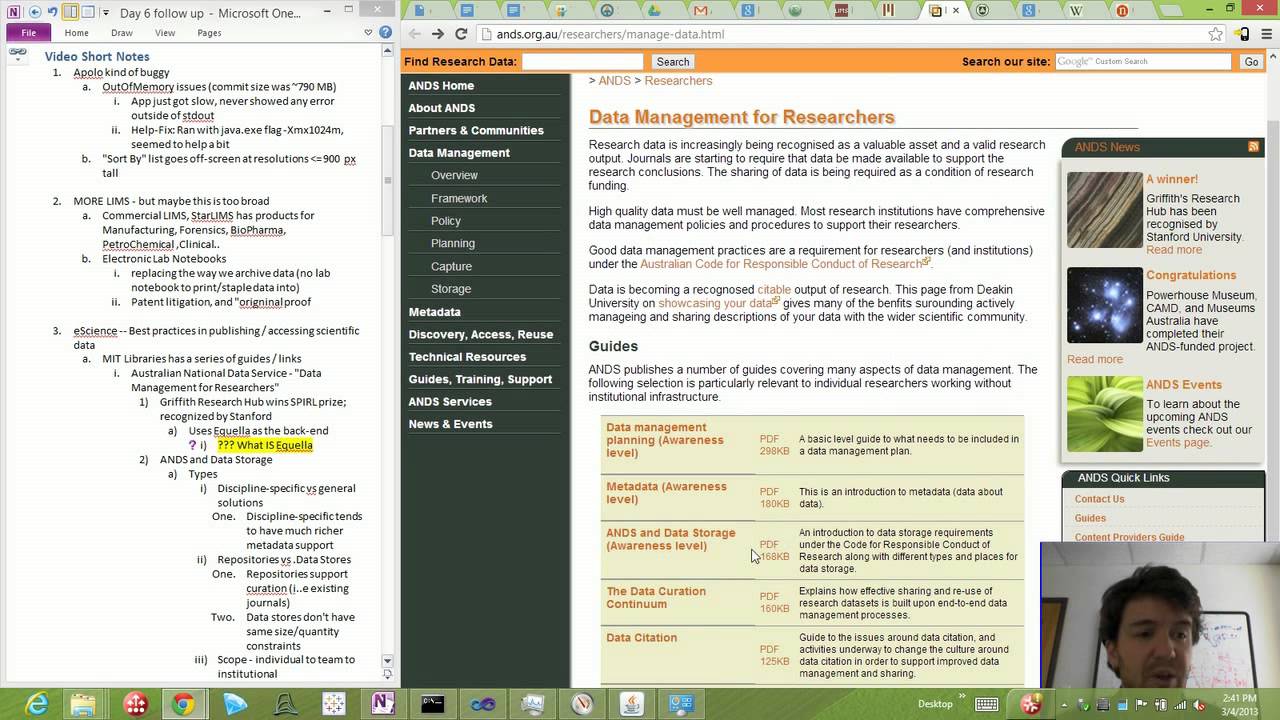Click the OneNote undo icon
Viewport: 1280px width, 720px height.
click(52, 12)
